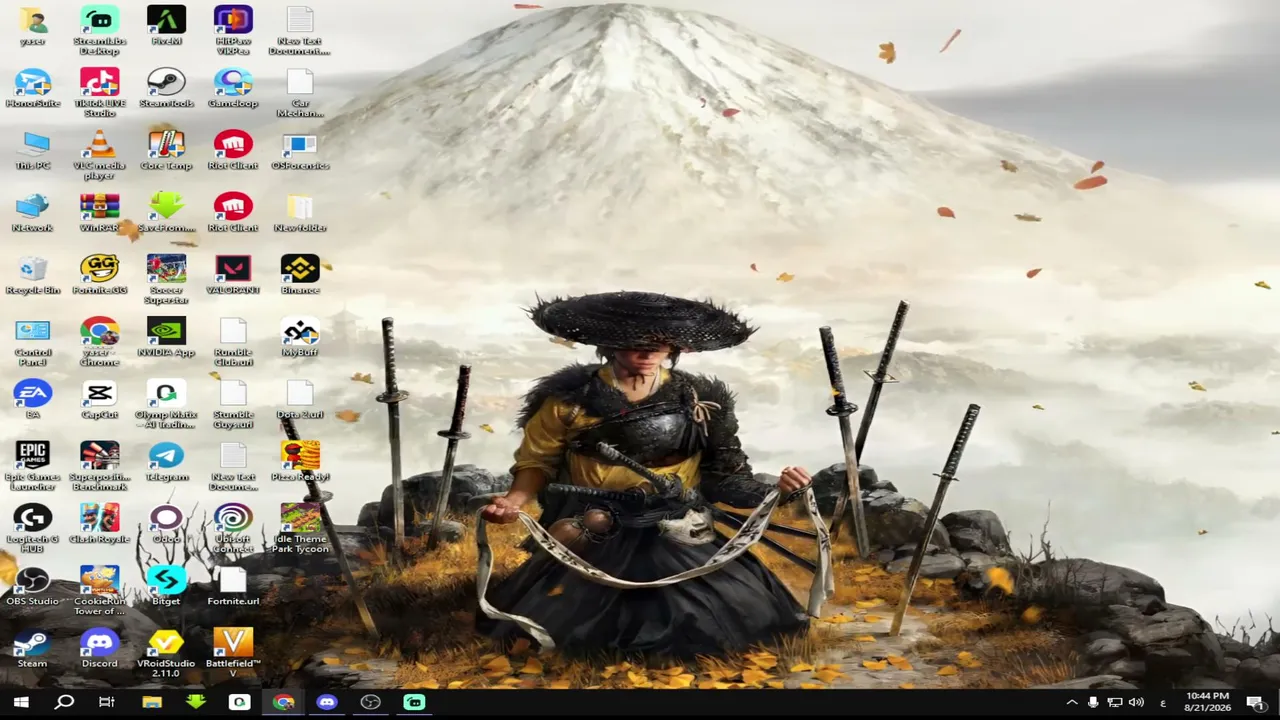Select the New folder desktop icon
This screenshot has height=720, width=1280.
[x=300, y=212]
